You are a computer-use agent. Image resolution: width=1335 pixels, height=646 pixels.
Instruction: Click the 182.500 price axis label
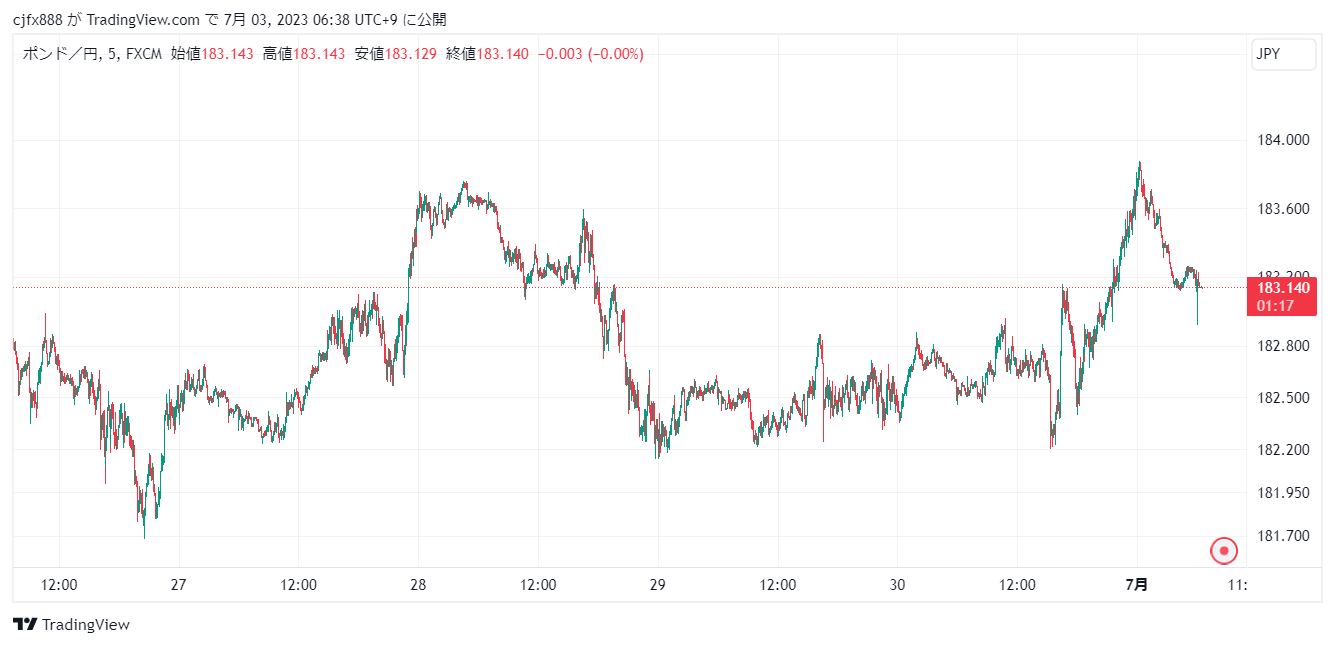(1283, 398)
